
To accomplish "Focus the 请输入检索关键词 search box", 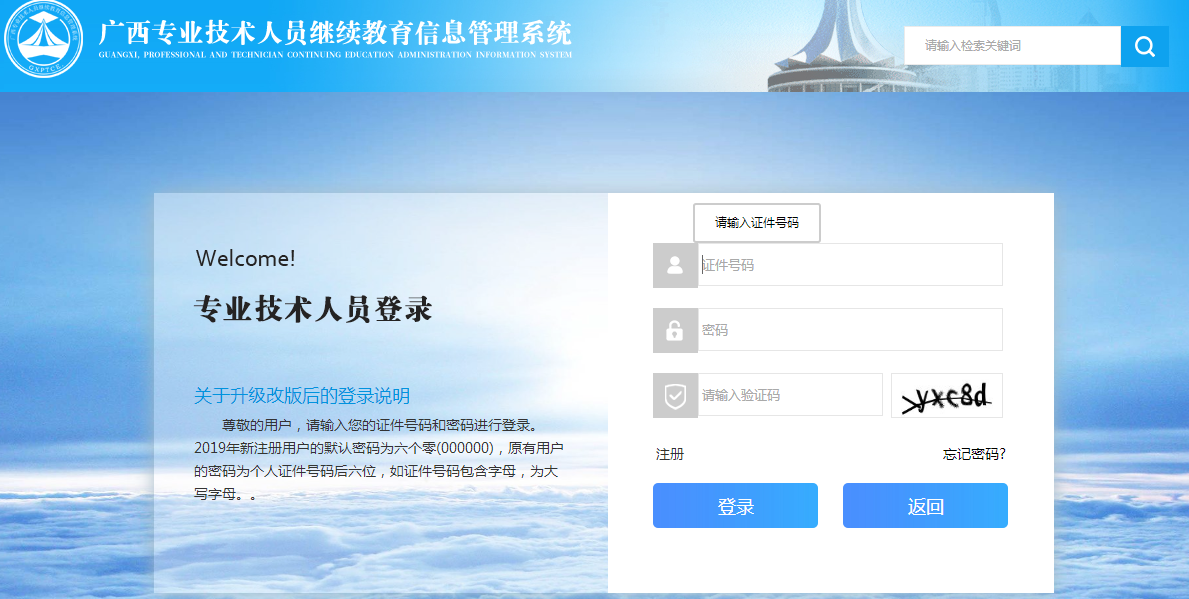I will coord(1012,46).
